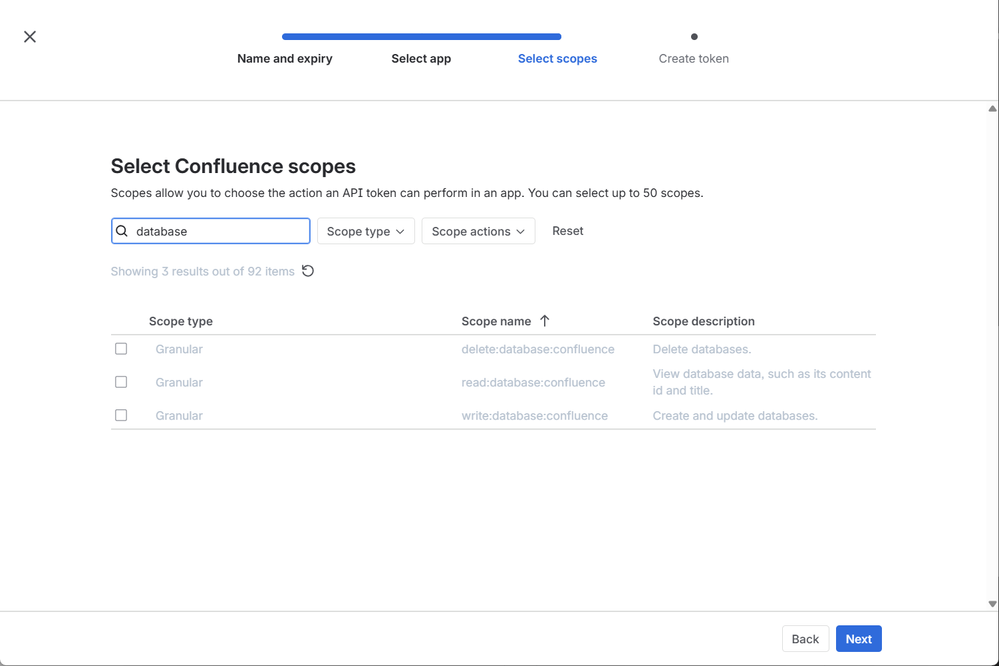The height and width of the screenshot is (666, 999).
Task: Check the read:database:confluence scope checkbox
Action: pos(121,382)
